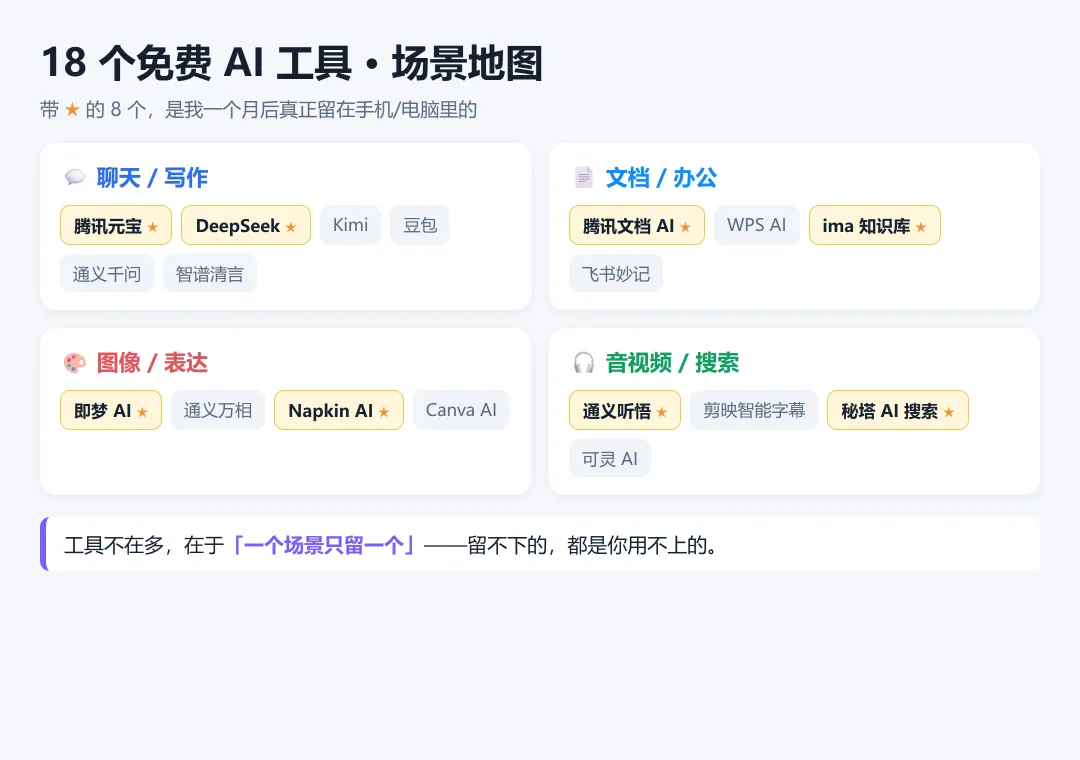Select the Napkin AI starred chip
This screenshot has width=1080, height=760.
pos(339,411)
